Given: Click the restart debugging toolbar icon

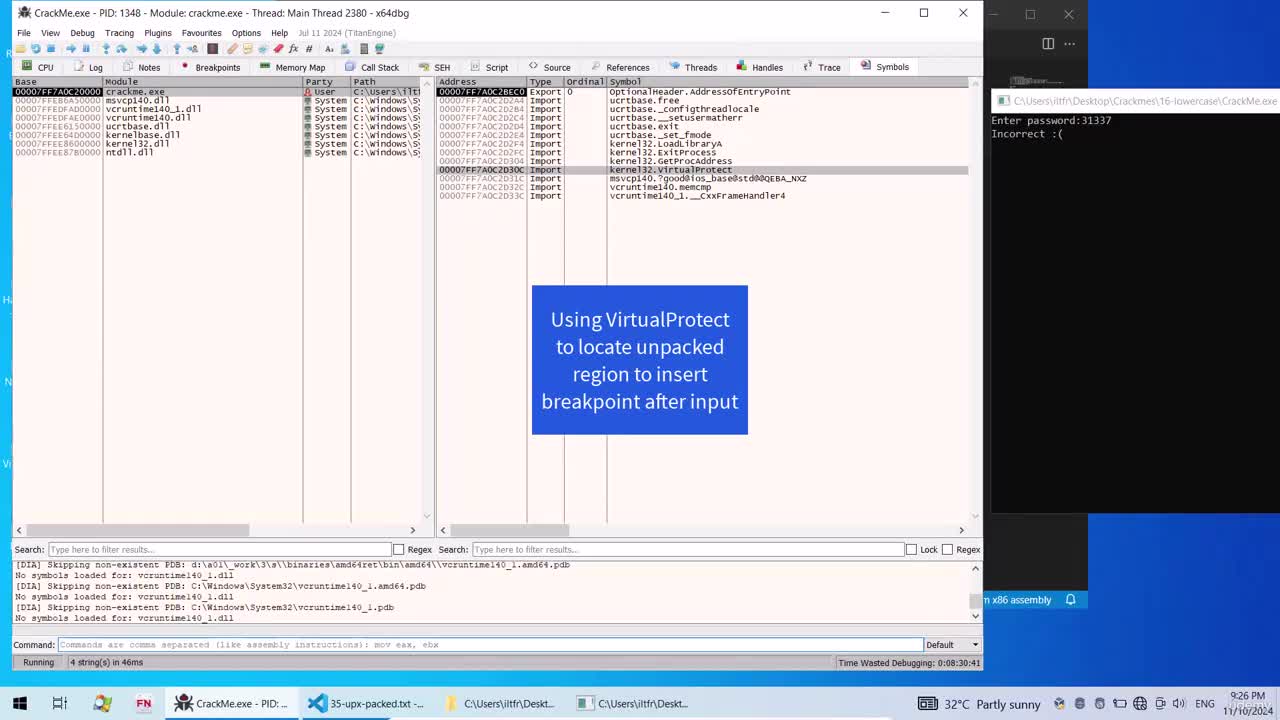Looking at the screenshot, I should coord(36,48).
